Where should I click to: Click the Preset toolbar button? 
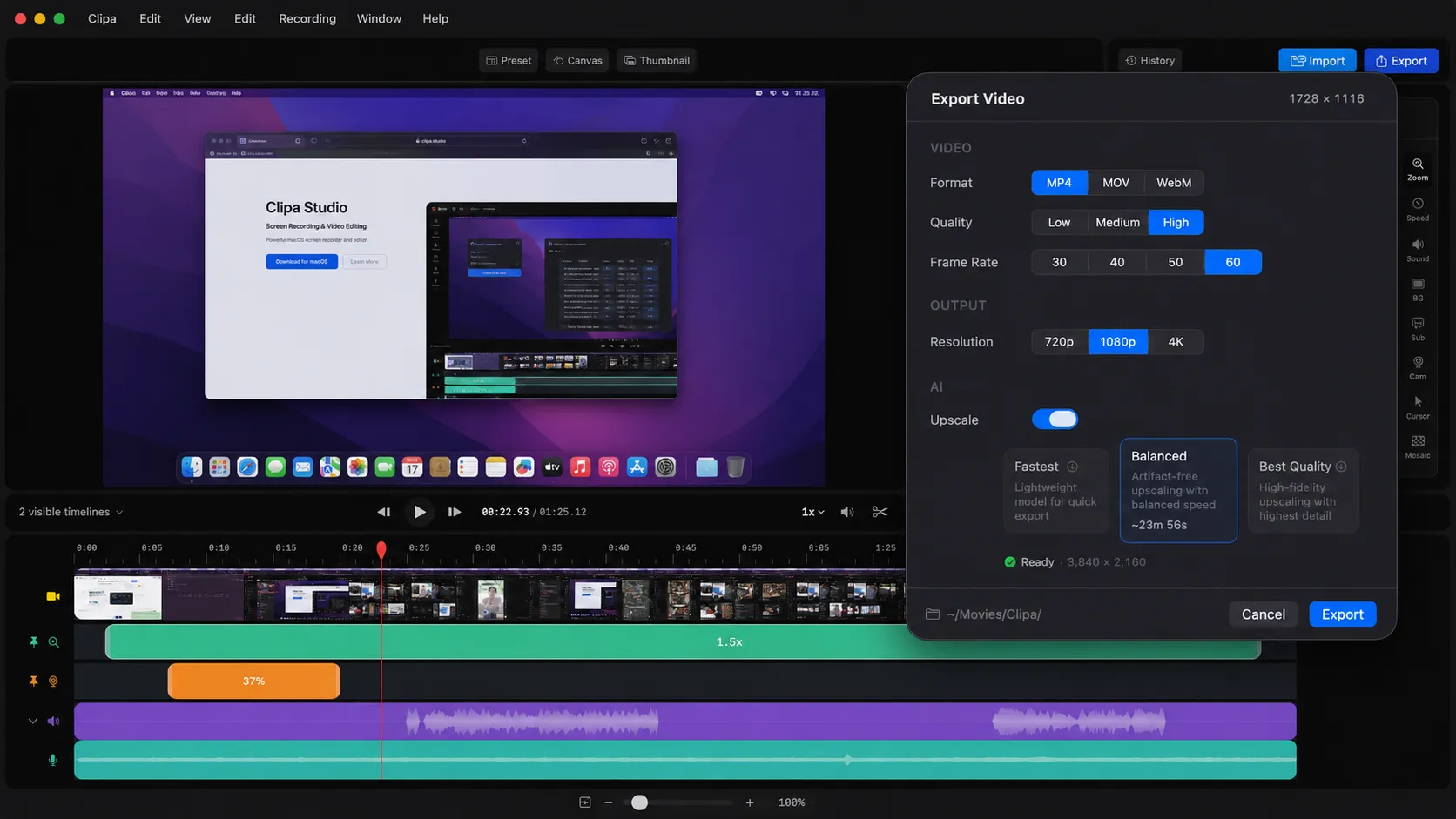[509, 60]
